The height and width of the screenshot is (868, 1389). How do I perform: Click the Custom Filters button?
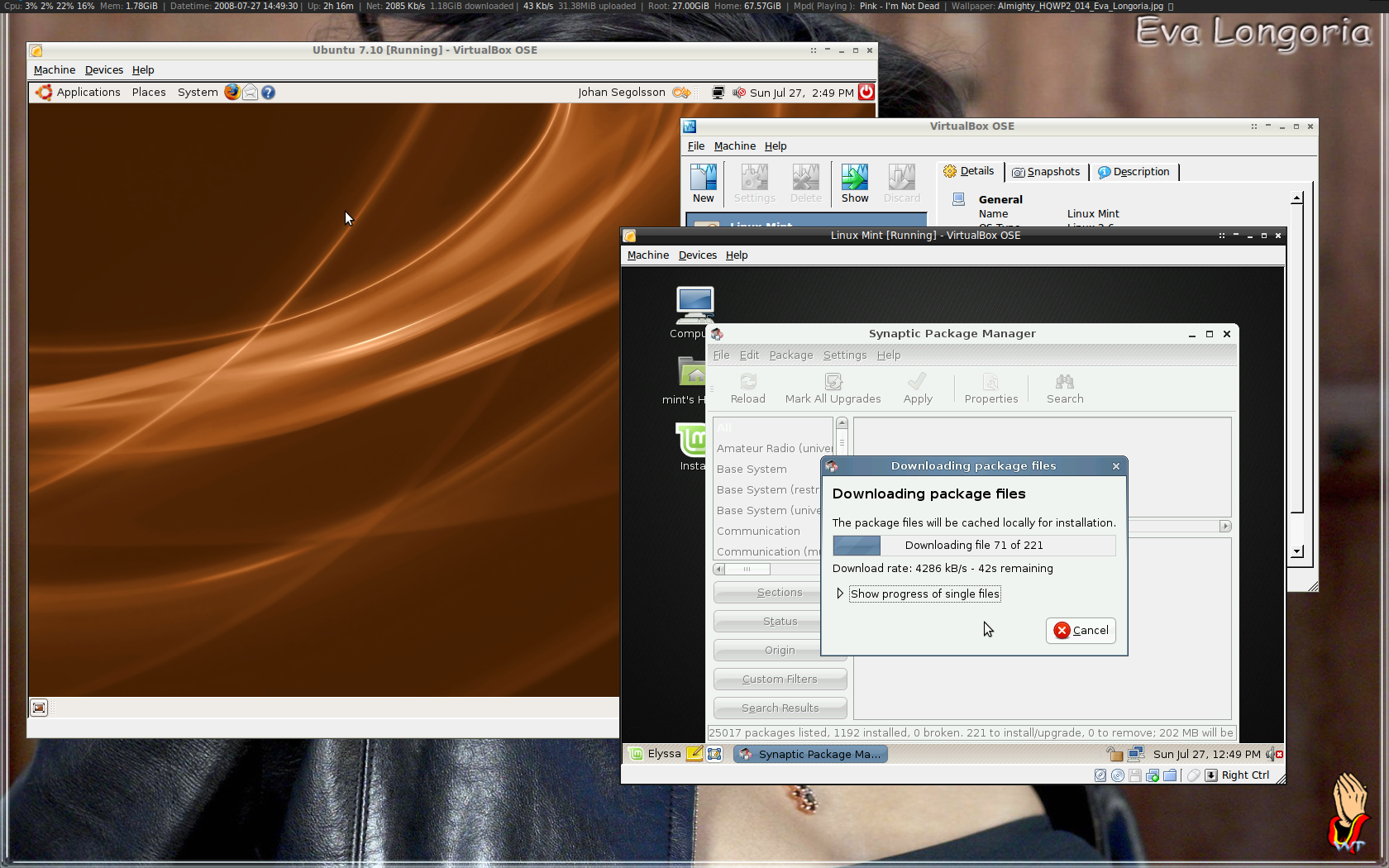pyautogui.click(x=780, y=680)
